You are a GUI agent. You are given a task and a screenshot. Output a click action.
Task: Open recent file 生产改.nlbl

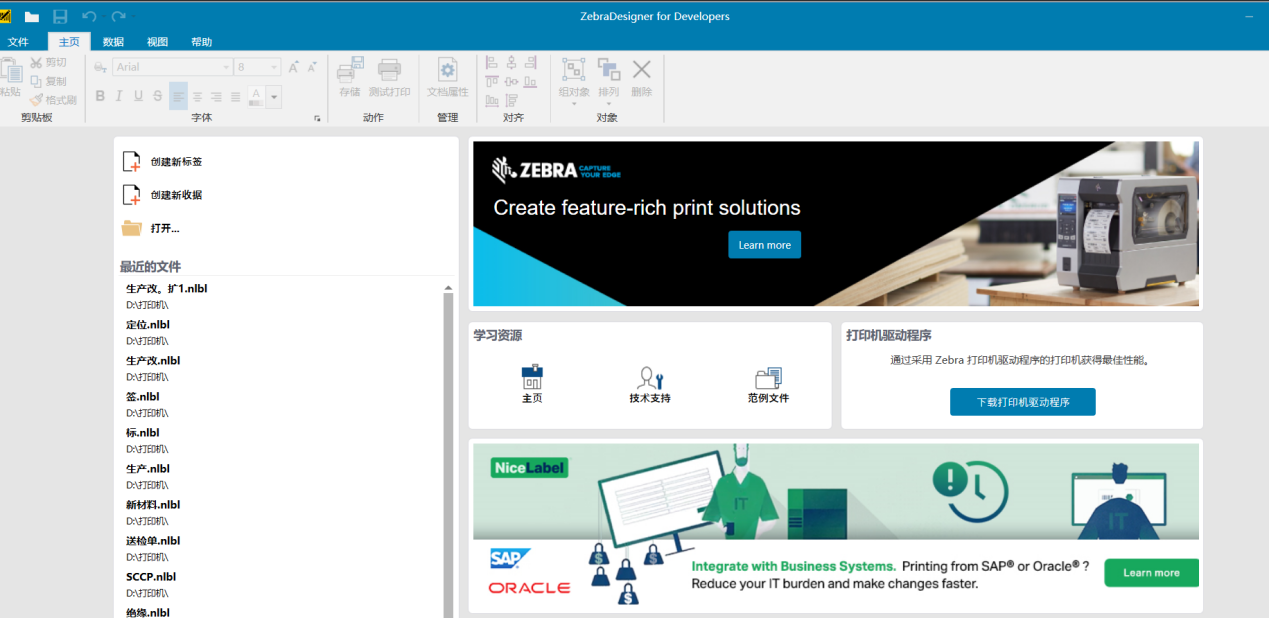(x=153, y=360)
